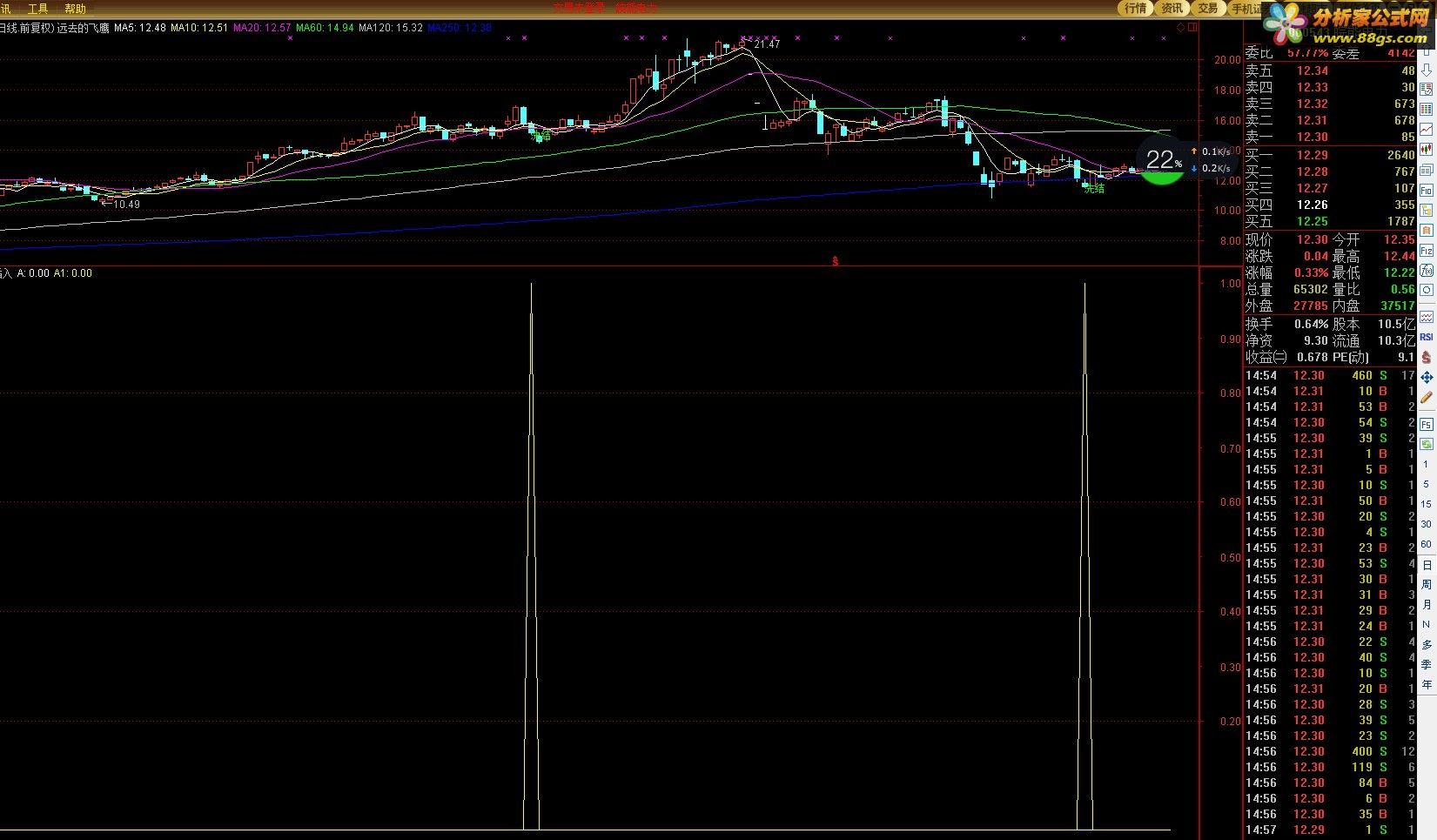
Task: Select the N custom-day period
Action: [1426, 625]
